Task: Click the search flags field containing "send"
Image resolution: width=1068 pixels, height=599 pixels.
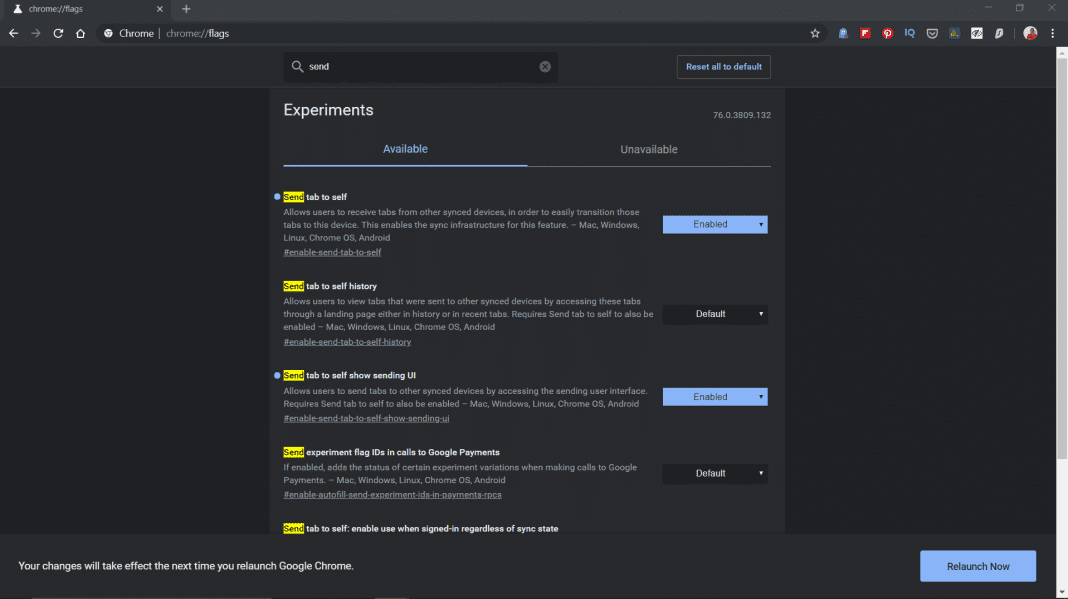Action: [421, 67]
